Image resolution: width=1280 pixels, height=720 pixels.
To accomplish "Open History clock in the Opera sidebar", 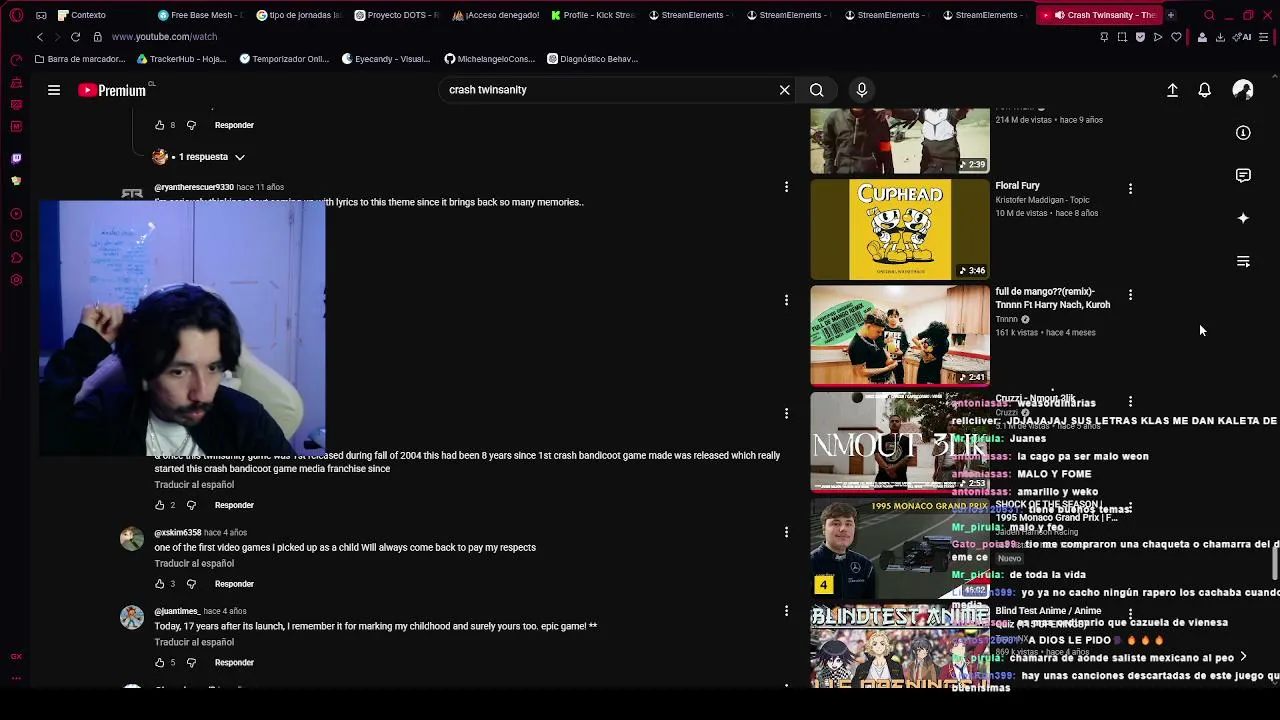I will point(16,236).
